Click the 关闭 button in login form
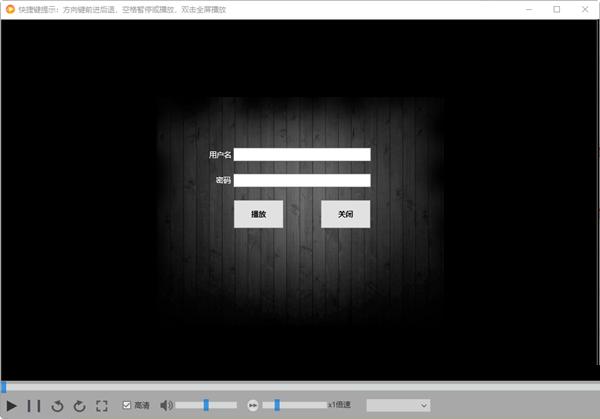 pos(345,214)
